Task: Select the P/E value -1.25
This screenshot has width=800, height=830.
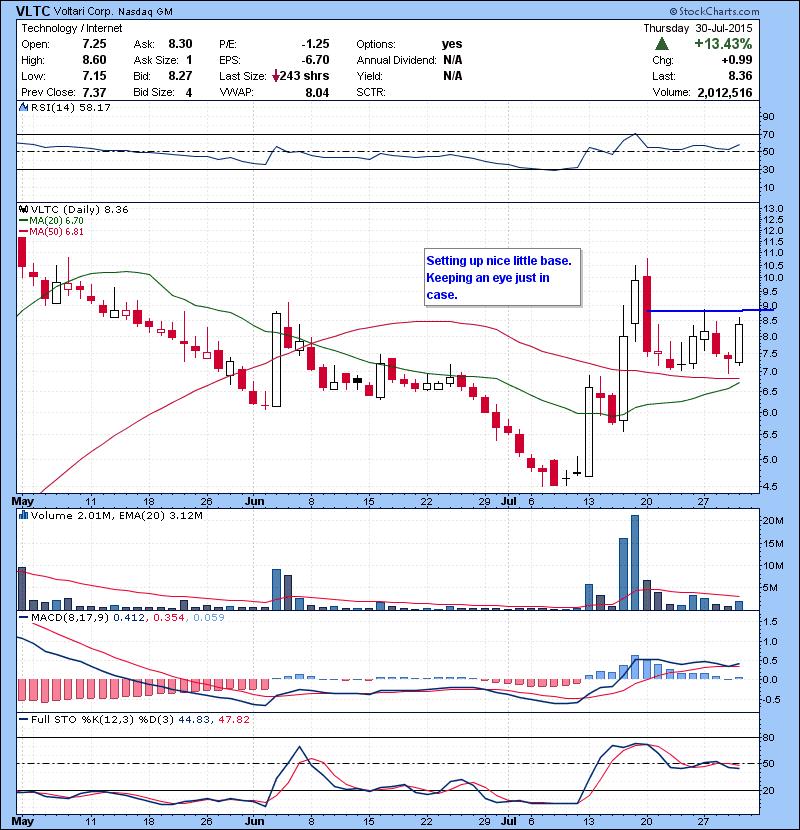Action: (316, 44)
